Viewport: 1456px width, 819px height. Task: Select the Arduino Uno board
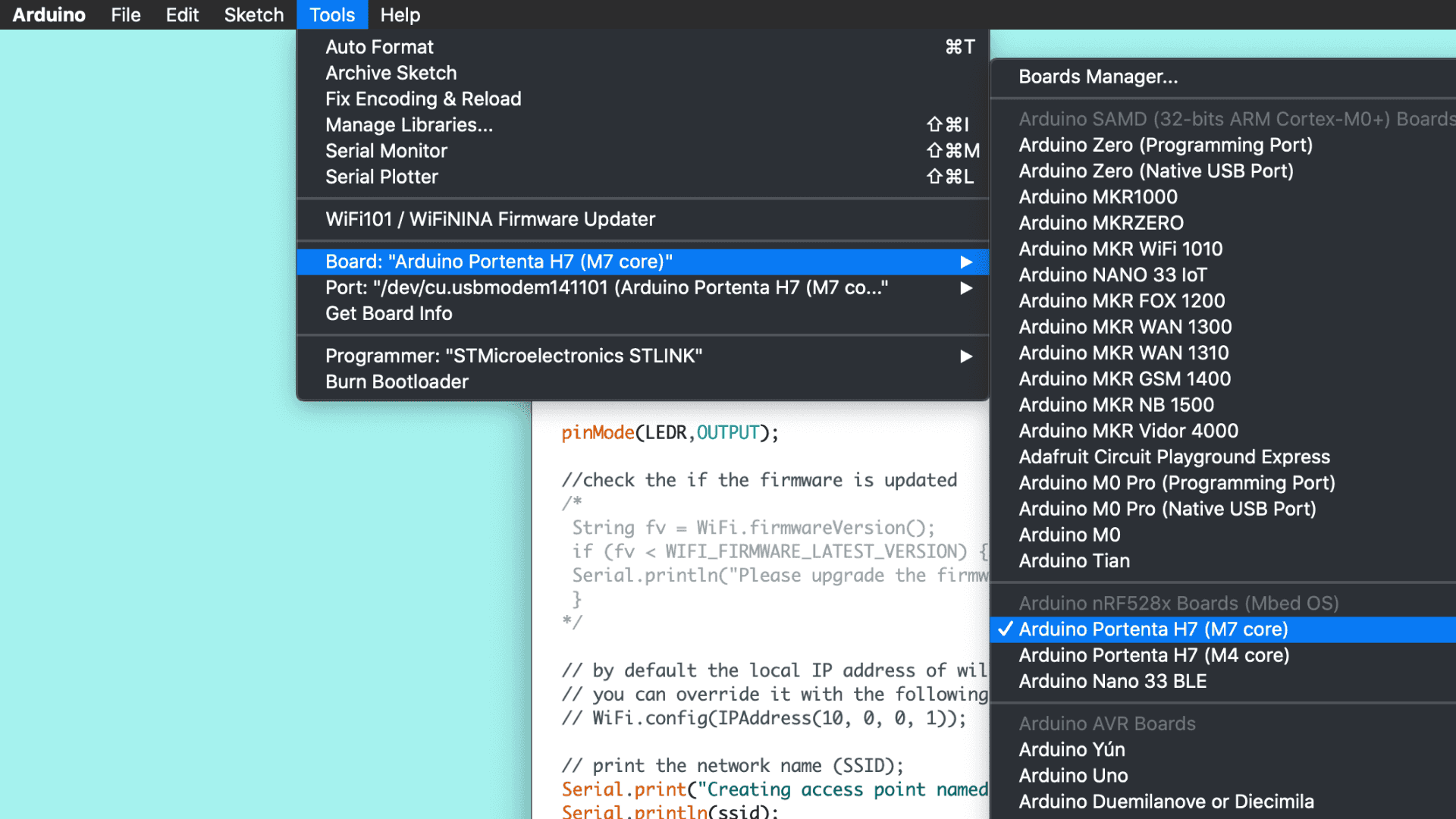(x=1072, y=776)
